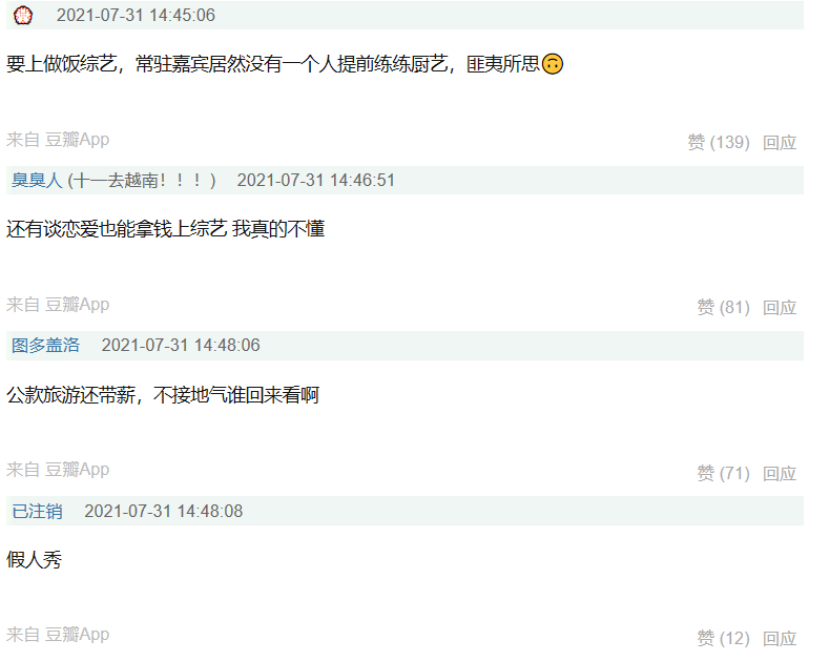Open 已注销 user profile link

click(37, 511)
